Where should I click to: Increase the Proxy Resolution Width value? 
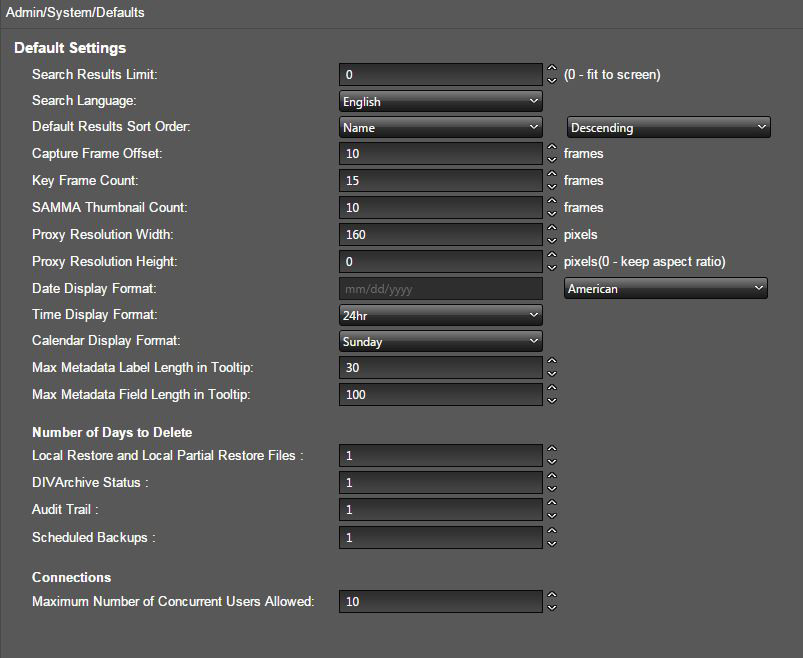[552, 228]
